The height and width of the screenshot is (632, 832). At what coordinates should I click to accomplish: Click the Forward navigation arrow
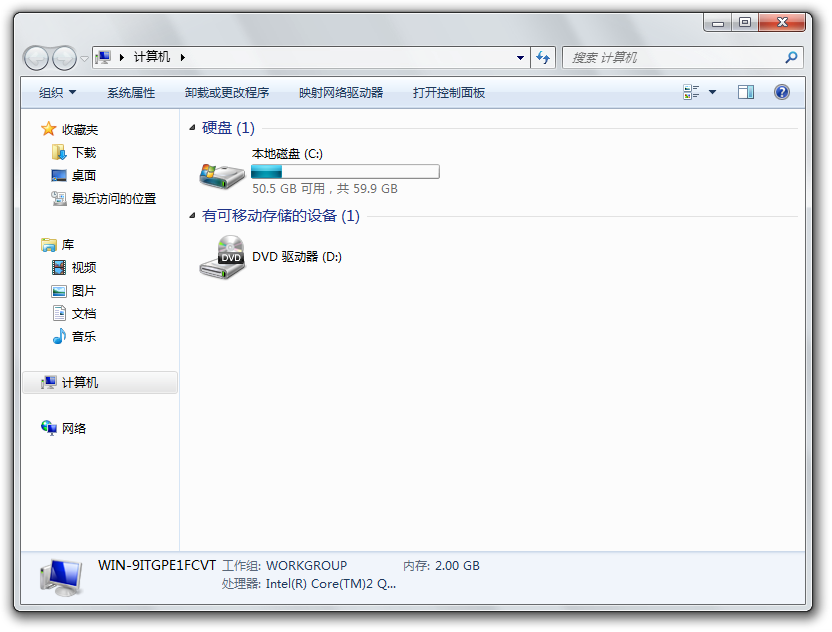(64, 58)
